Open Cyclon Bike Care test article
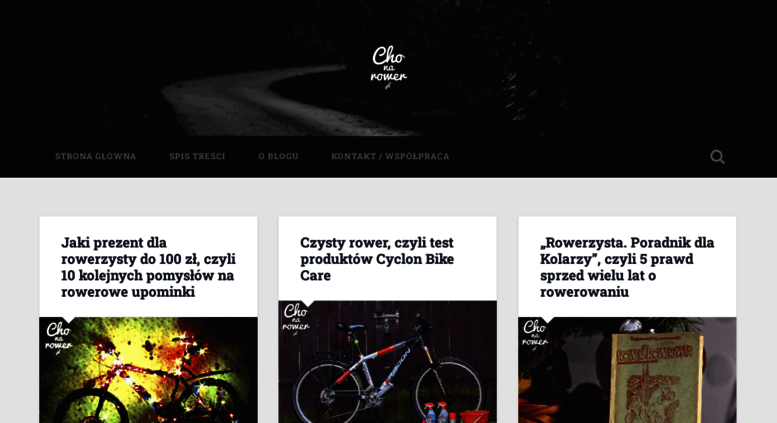The image size is (777, 423). coord(377,259)
